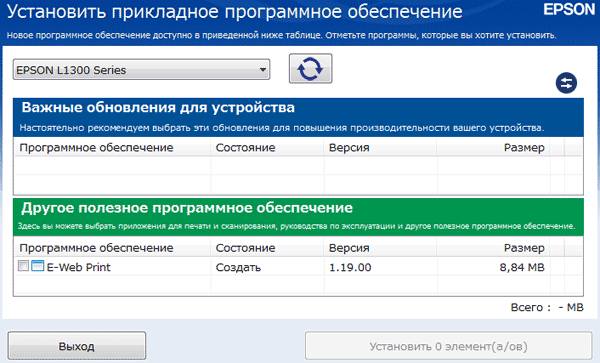
Task: Click the Состояние column header in the important updates table
Action: pyautogui.click(x=245, y=148)
